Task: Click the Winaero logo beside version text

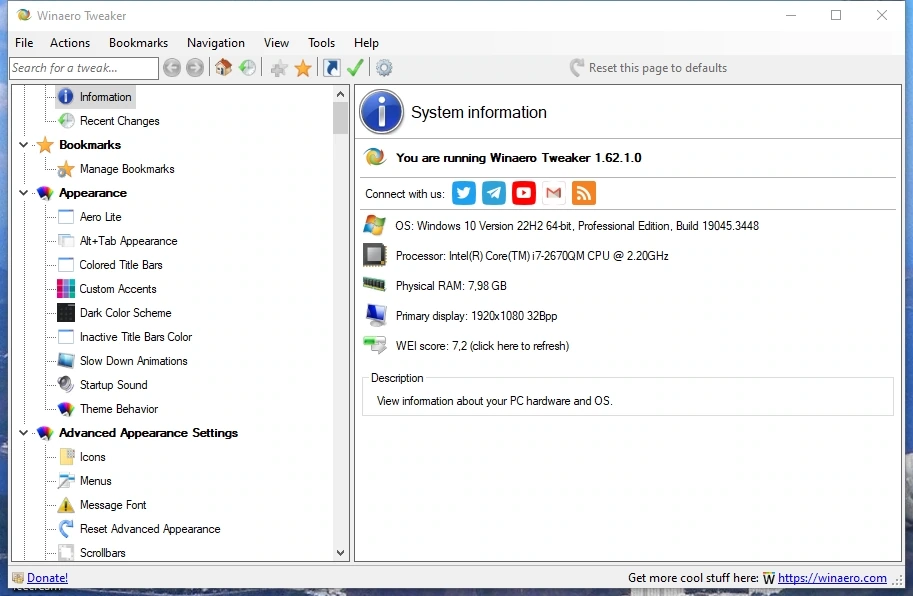Action: point(375,157)
